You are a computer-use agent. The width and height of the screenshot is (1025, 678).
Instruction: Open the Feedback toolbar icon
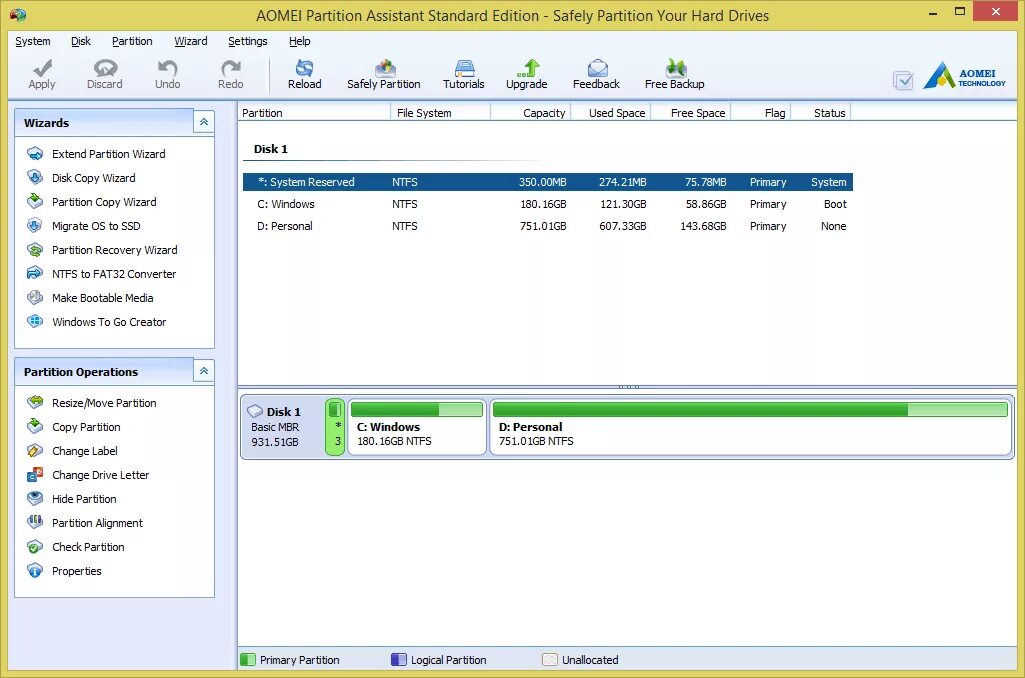[x=597, y=67]
